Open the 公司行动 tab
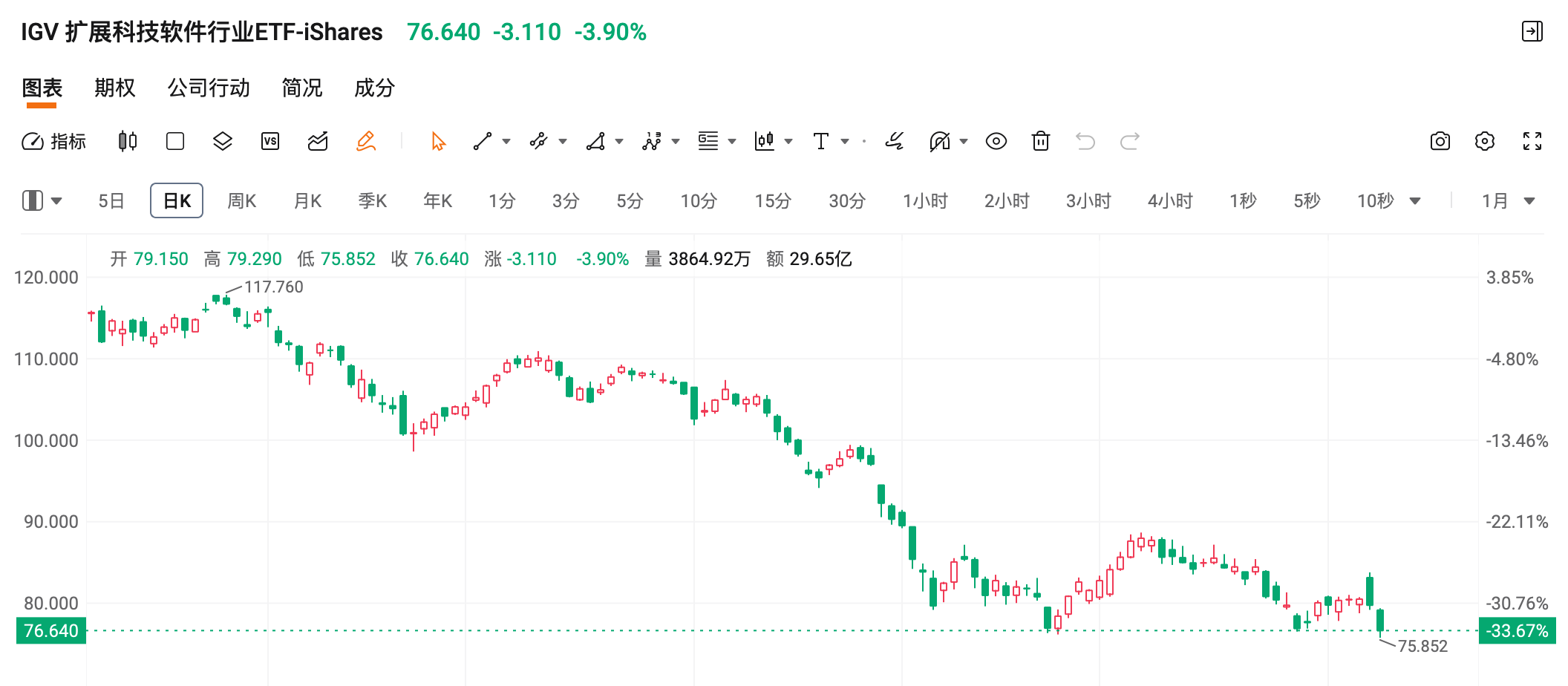Viewport: 1568px width, 686px height. 209,88
